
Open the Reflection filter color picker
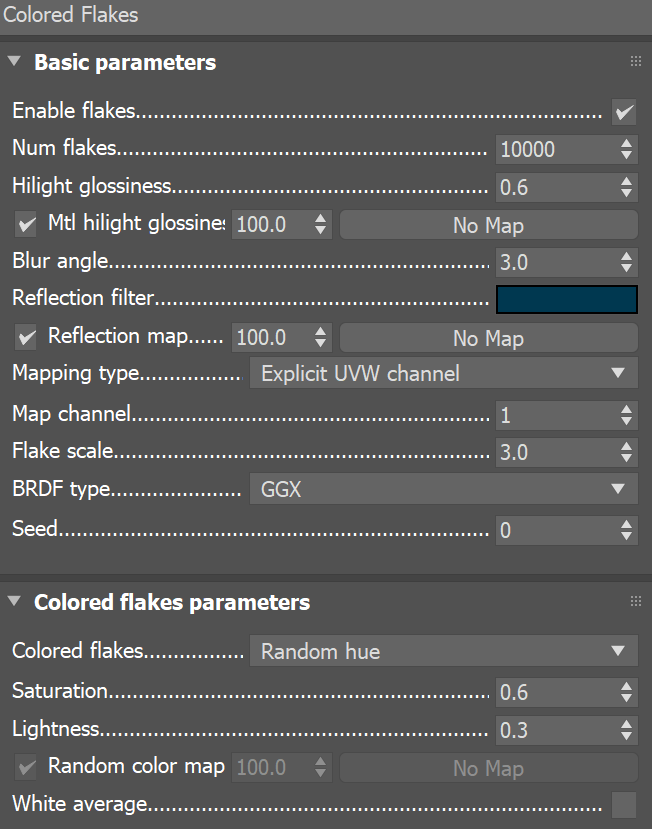tap(566, 299)
